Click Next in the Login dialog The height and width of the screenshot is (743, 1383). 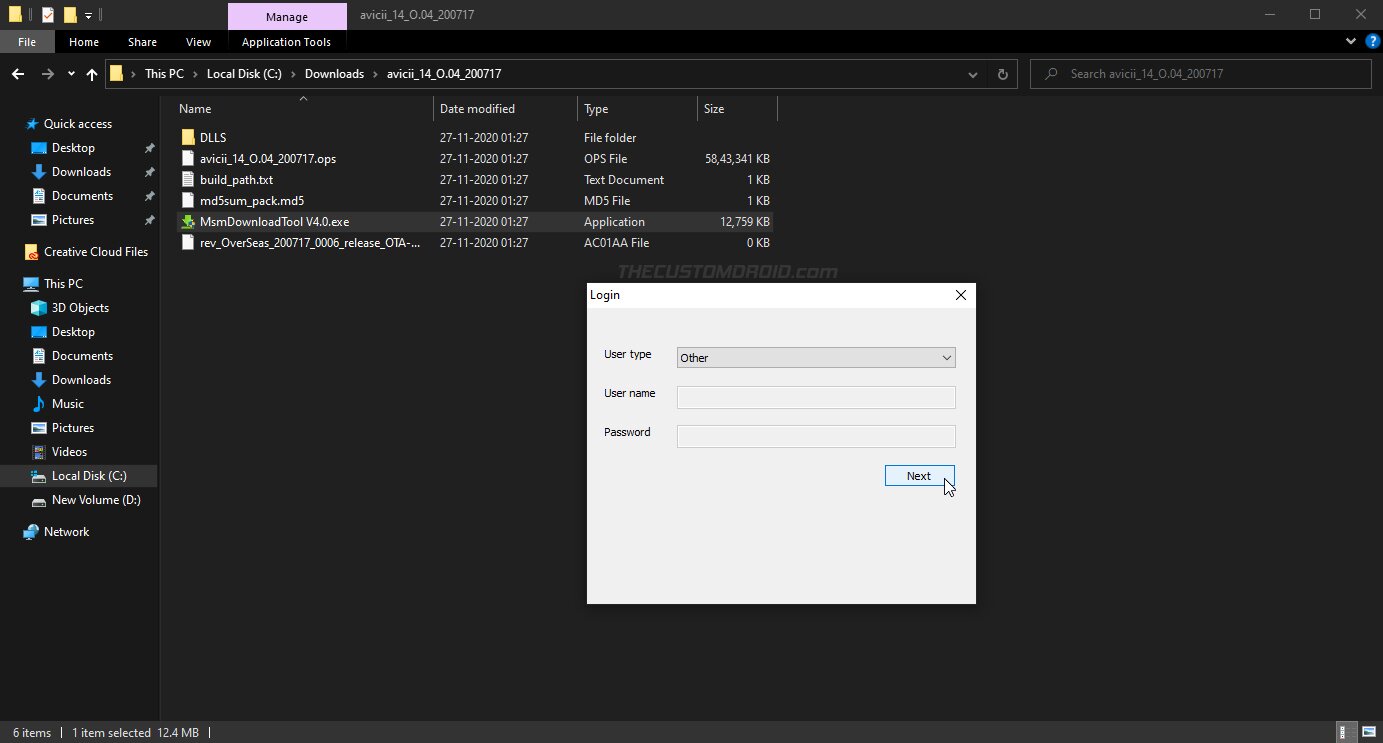click(918, 475)
